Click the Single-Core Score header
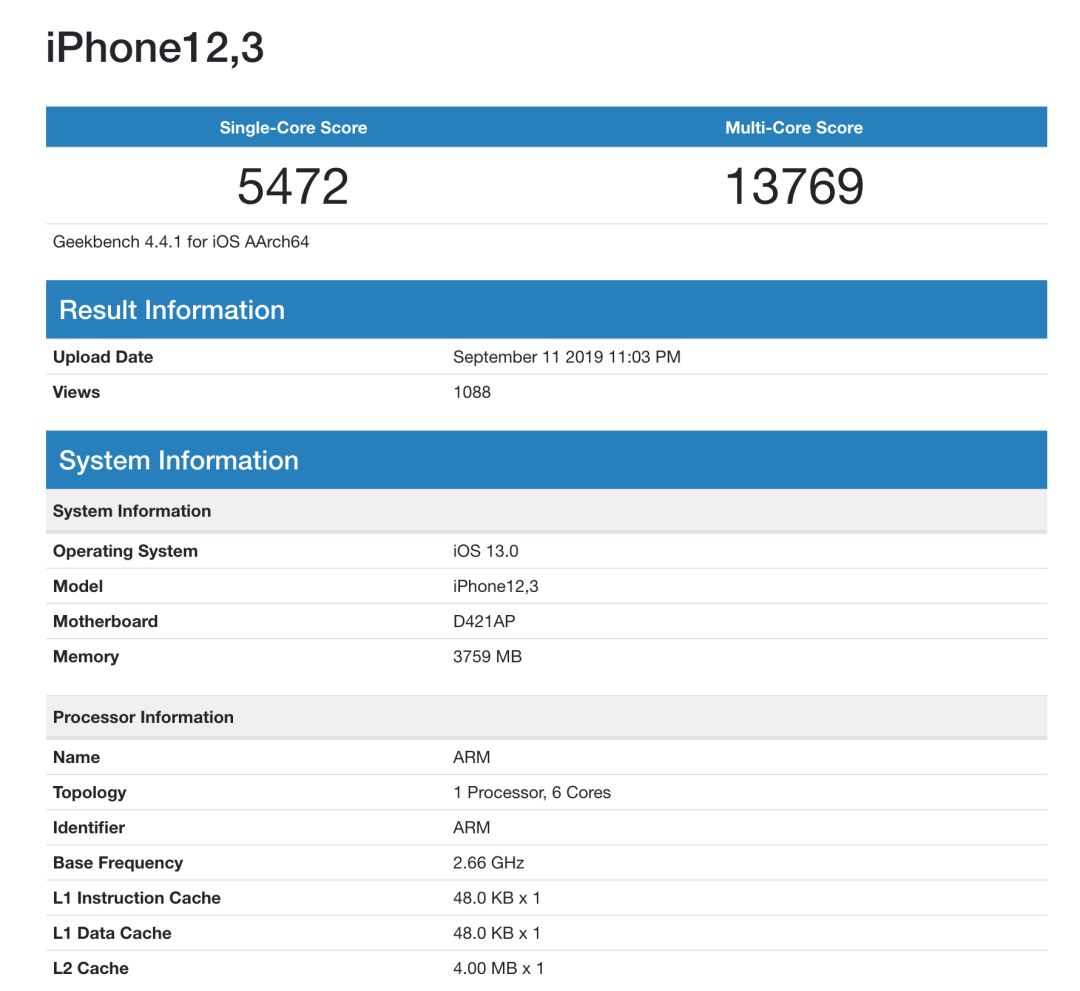 pyautogui.click(x=293, y=127)
